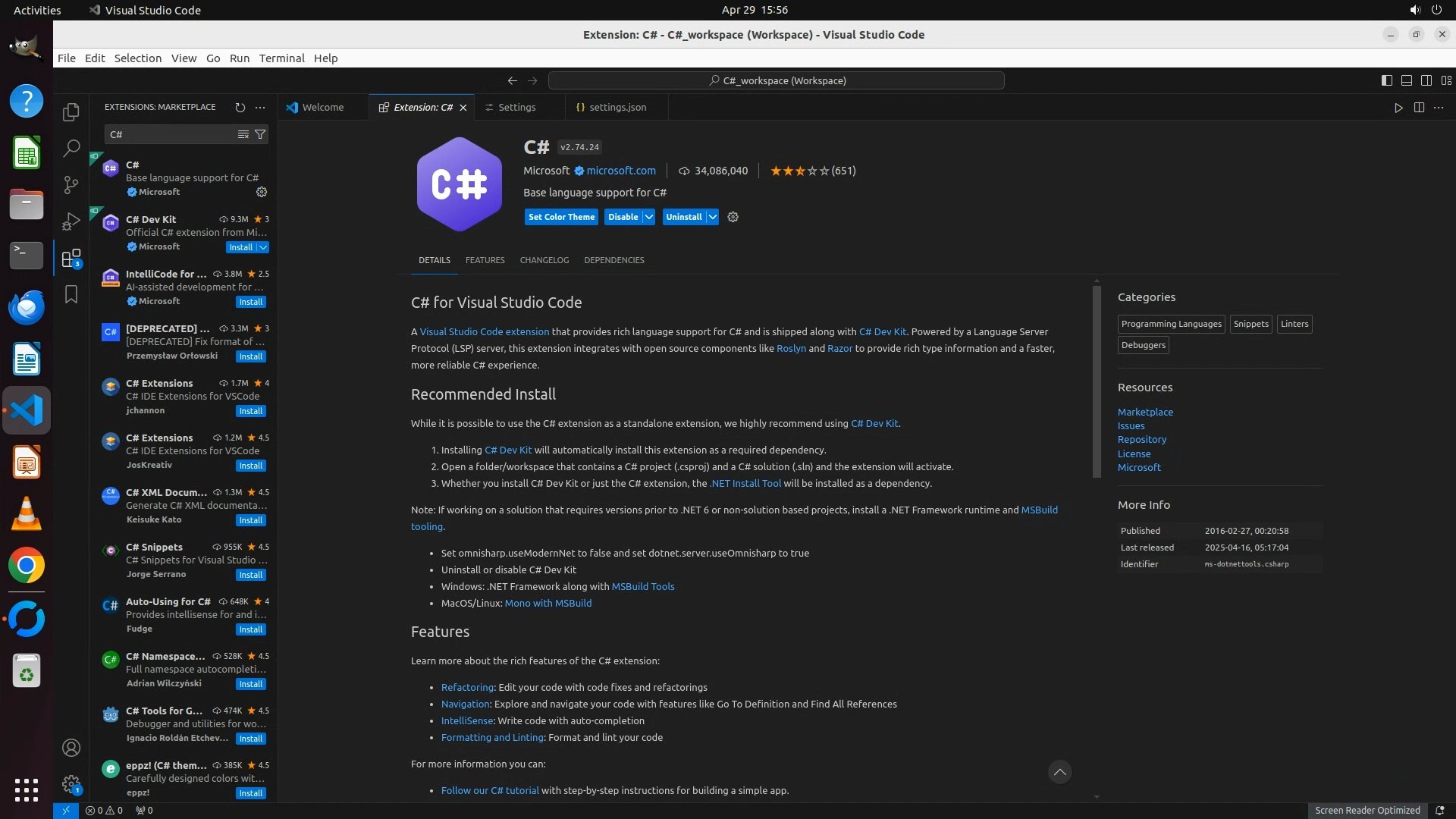1456x819 pixels.
Task: Open the Explorer view in activity bar
Action: coord(71,112)
